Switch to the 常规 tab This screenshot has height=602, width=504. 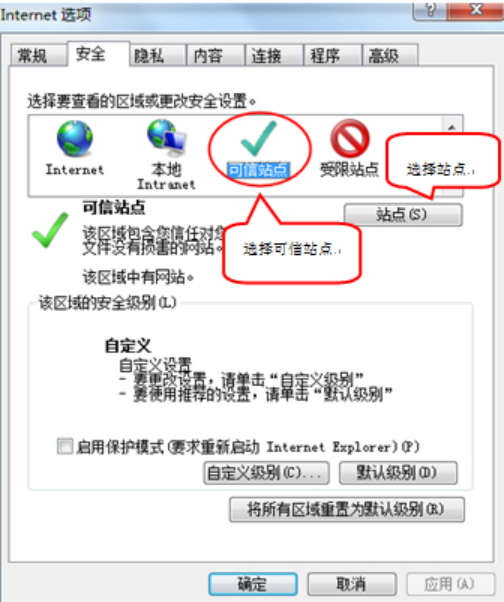pyautogui.click(x=38, y=56)
